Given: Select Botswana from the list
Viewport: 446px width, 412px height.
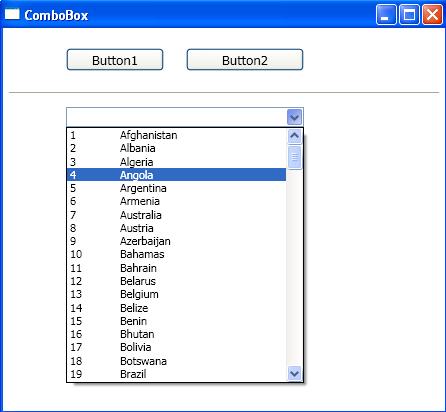Looking at the screenshot, I should tap(176, 361).
